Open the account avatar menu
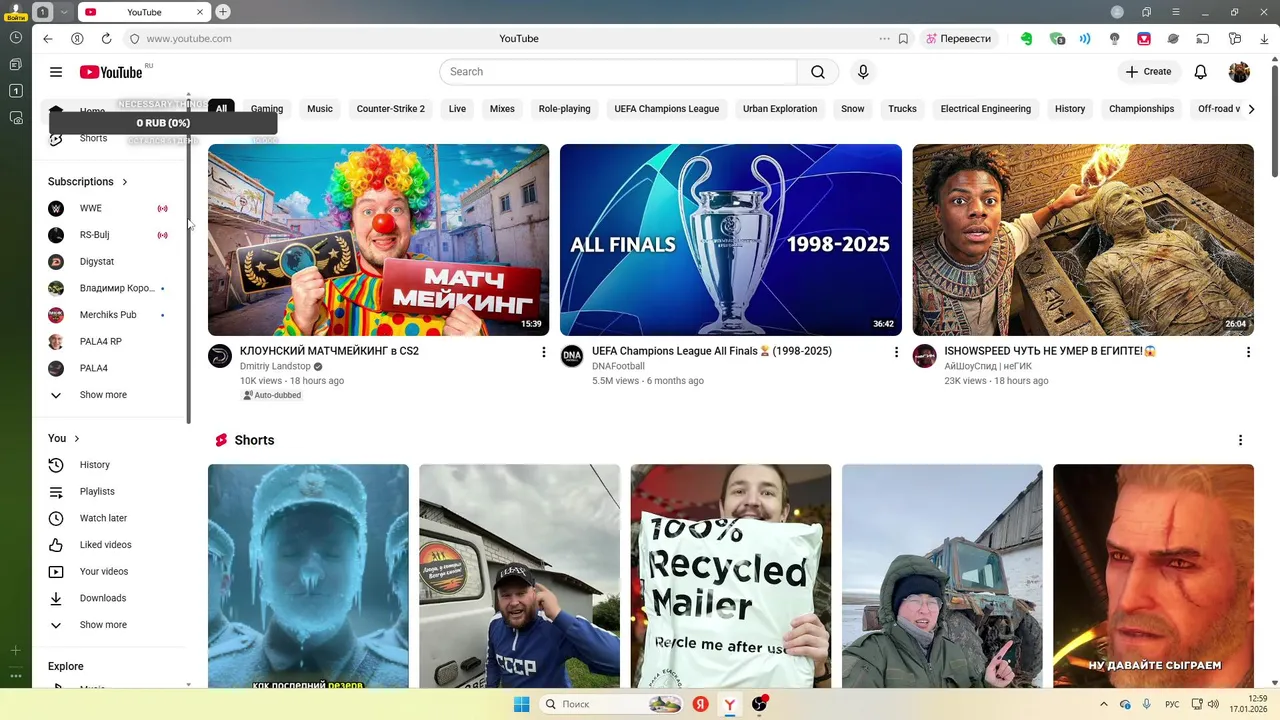This screenshot has height=720, width=1280. tap(1239, 72)
